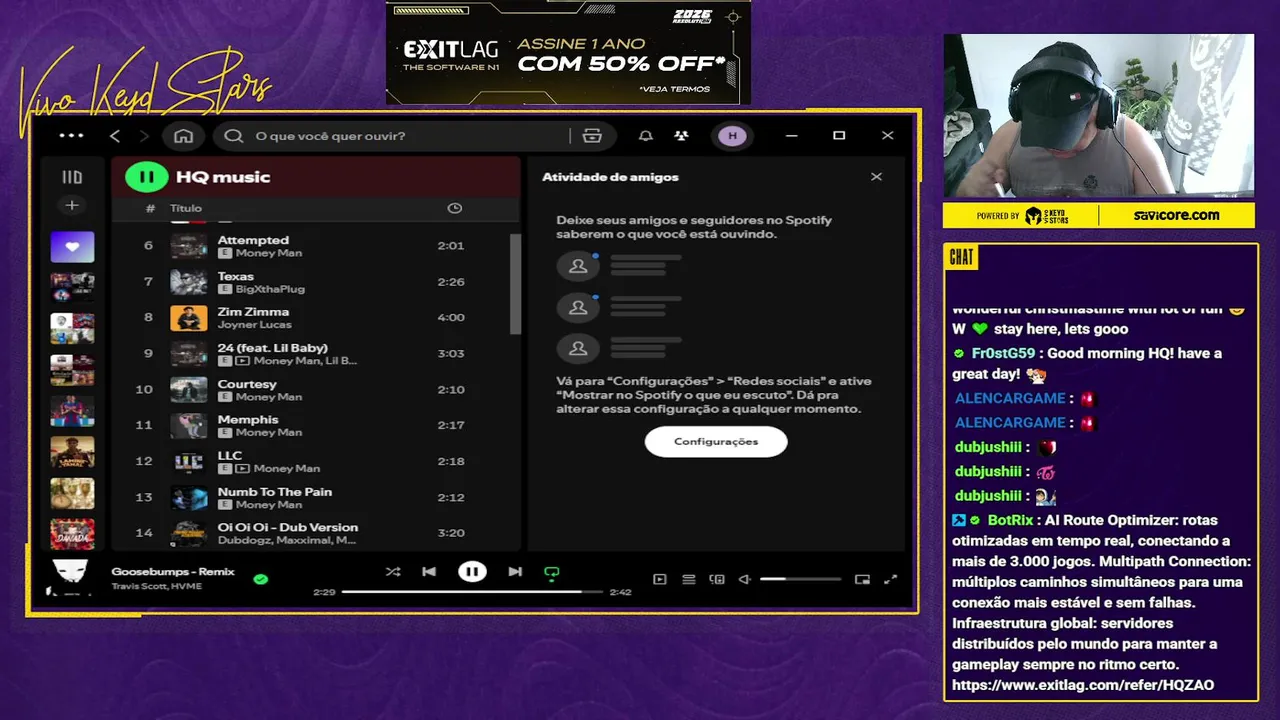Open 'Goosebumps - Remix' now playing title
1280x720 pixels.
173,572
